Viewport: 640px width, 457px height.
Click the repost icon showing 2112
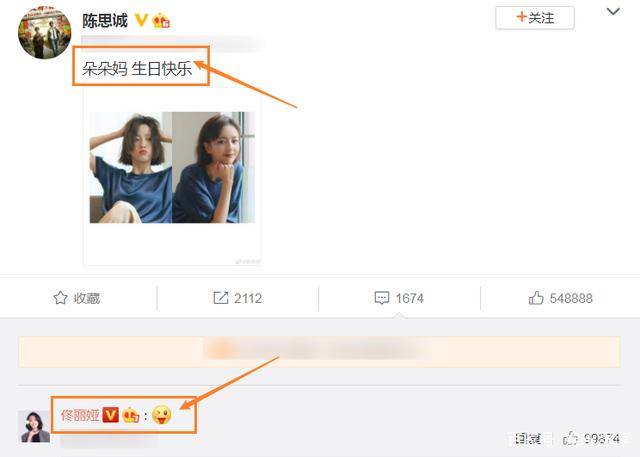pyautogui.click(x=221, y=298)
